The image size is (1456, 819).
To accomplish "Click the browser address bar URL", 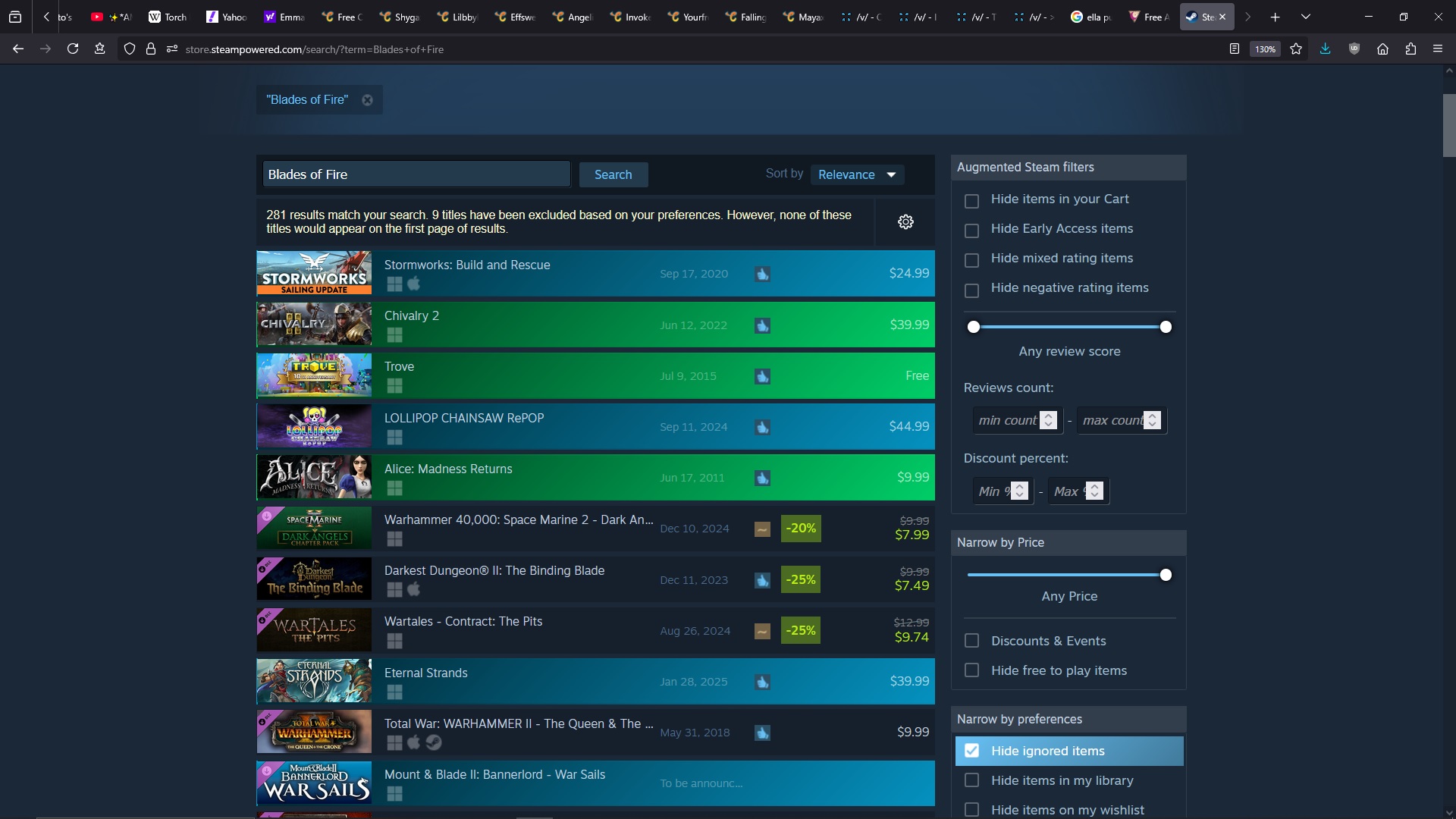I will (315, 49).
